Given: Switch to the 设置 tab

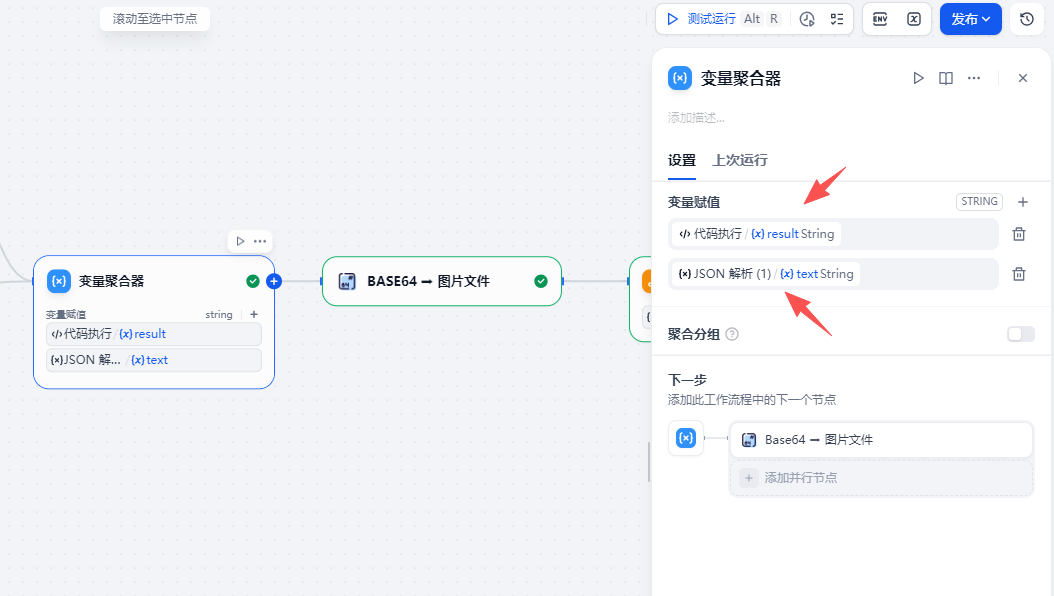Looking at the screenshot, I should (682, 161).
